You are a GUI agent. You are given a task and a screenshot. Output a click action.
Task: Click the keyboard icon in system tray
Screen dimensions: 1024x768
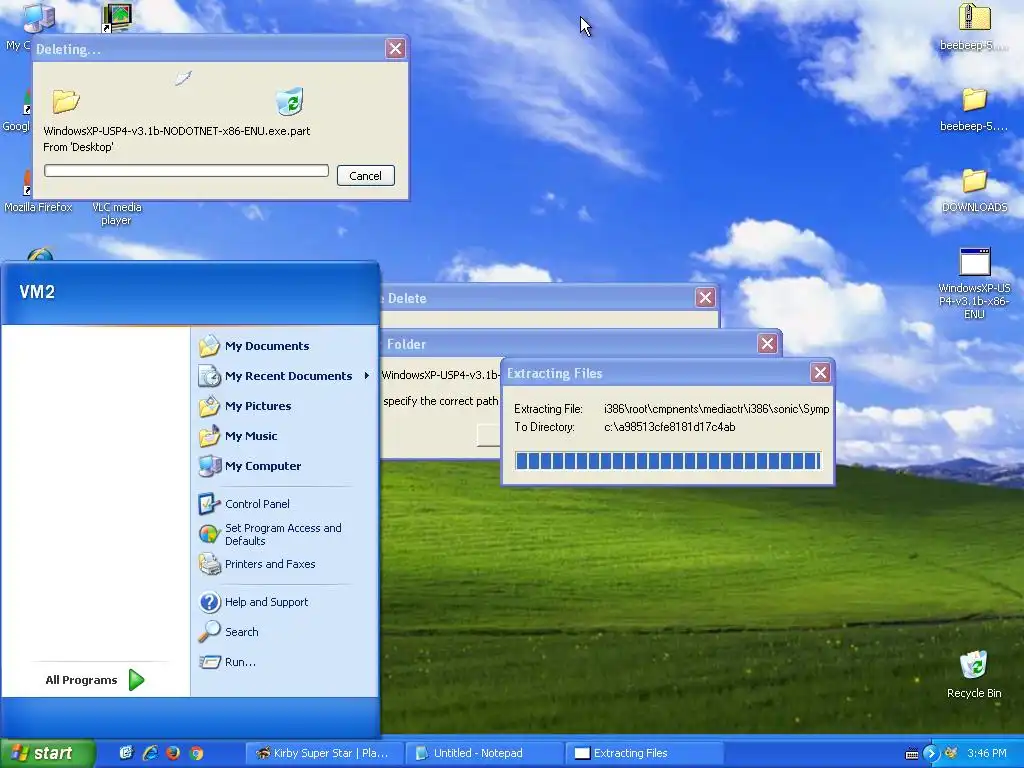(912, 754)
